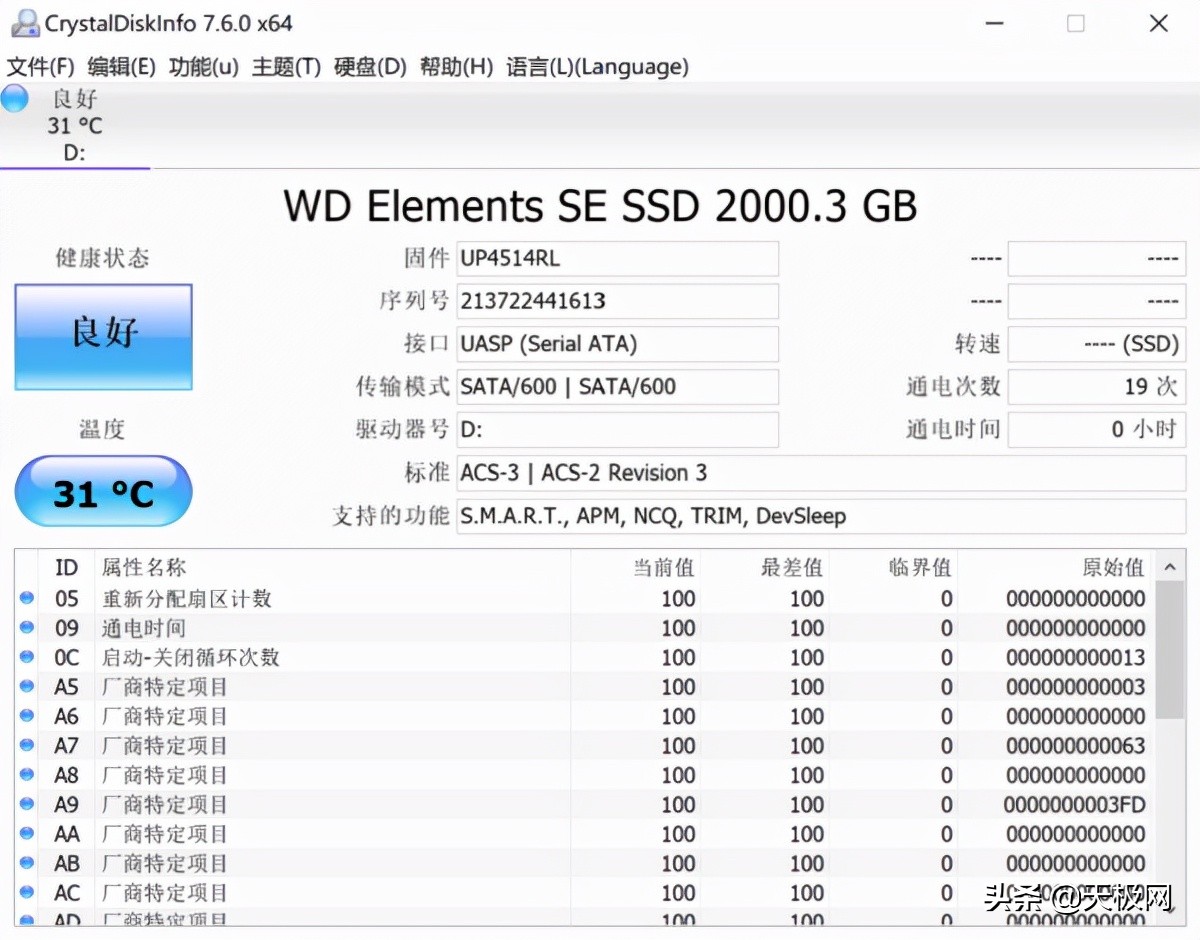Open the 功能(u) menu
1200x940 pixels.
204,67
